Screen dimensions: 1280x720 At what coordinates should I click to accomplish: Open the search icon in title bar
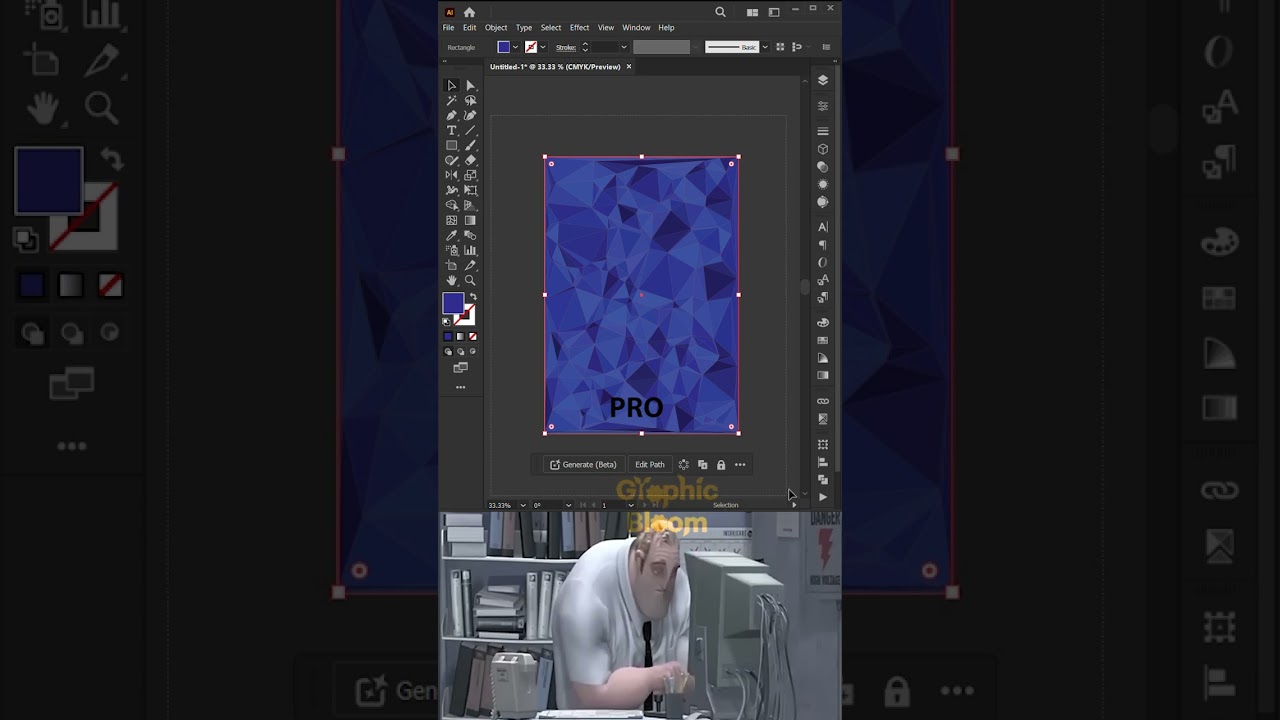[x=720, y=12]
